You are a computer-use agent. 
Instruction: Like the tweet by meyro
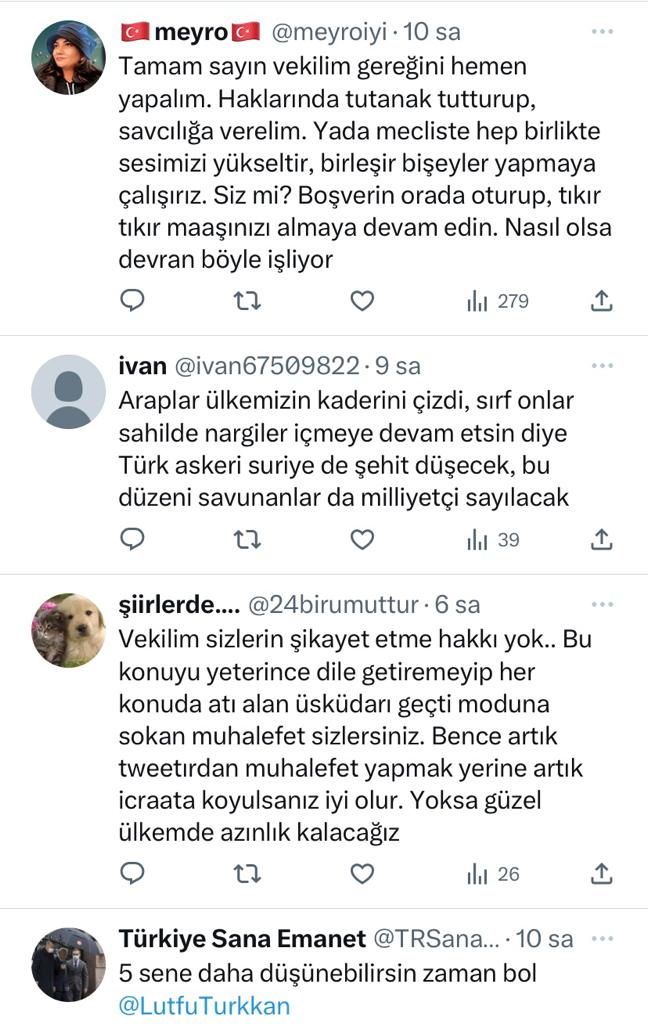click(x=362, y=300)
